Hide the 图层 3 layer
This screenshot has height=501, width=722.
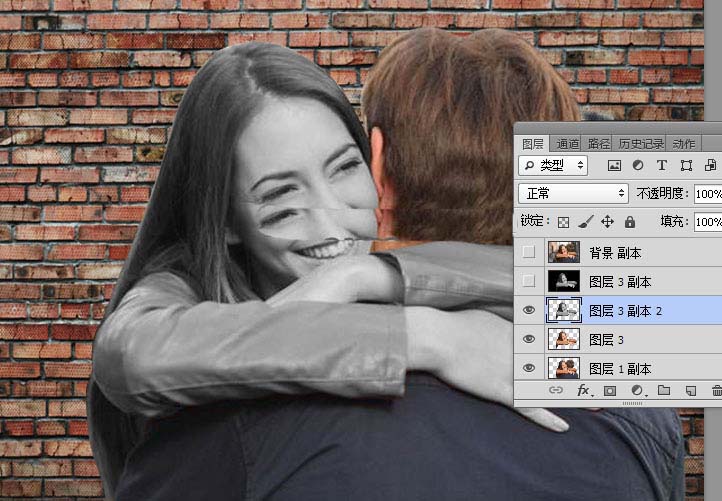(x=529, y=339)
